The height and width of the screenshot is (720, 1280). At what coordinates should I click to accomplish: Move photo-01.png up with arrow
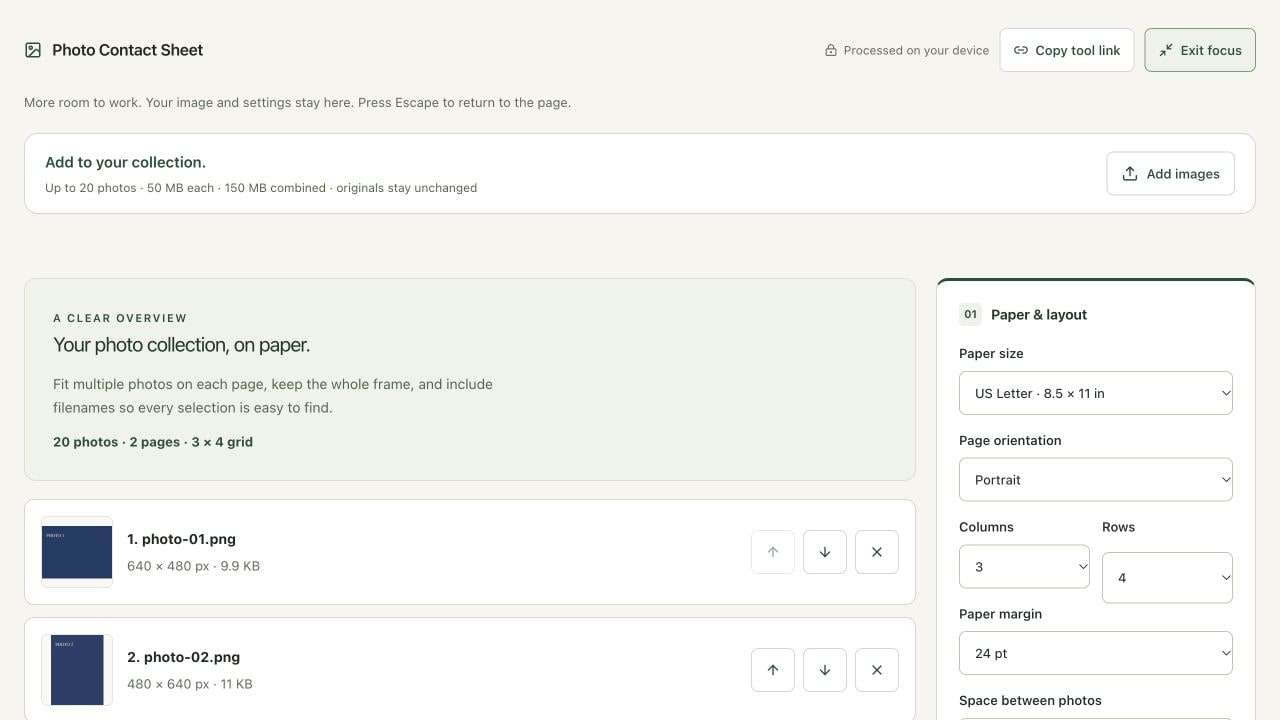click(x=773, y=552)
